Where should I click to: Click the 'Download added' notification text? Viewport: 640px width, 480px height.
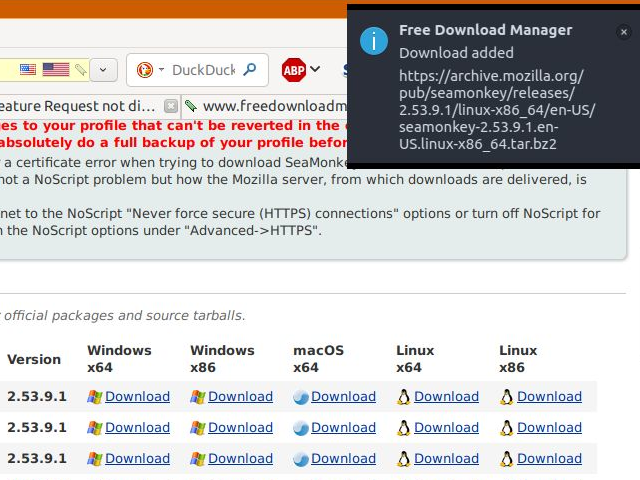click(456, 53)
